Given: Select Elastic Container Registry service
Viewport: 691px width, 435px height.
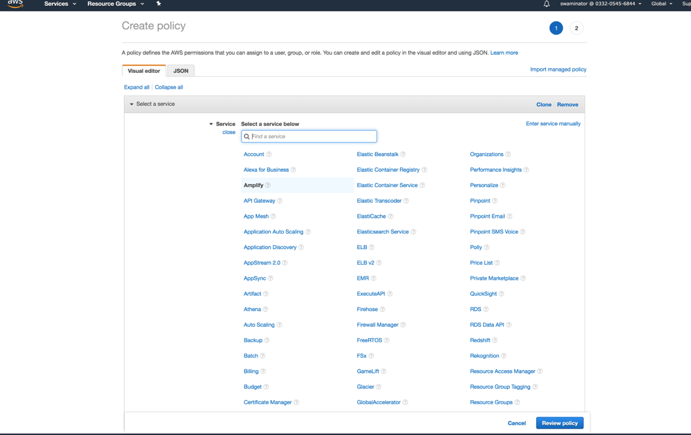Looking at the screenshot, I should [388, 170].
